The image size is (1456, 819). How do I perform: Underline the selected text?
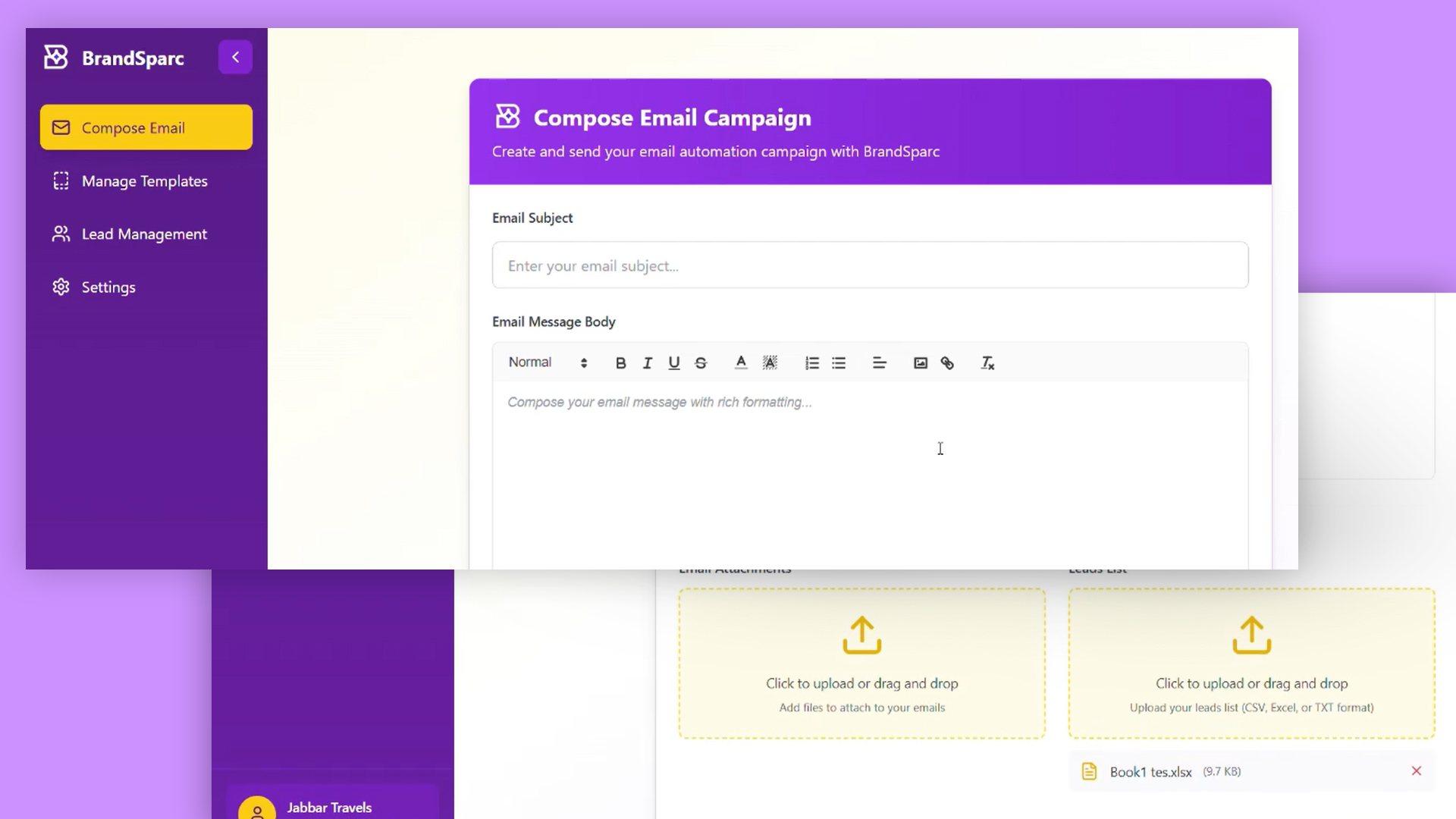point(673,362)
